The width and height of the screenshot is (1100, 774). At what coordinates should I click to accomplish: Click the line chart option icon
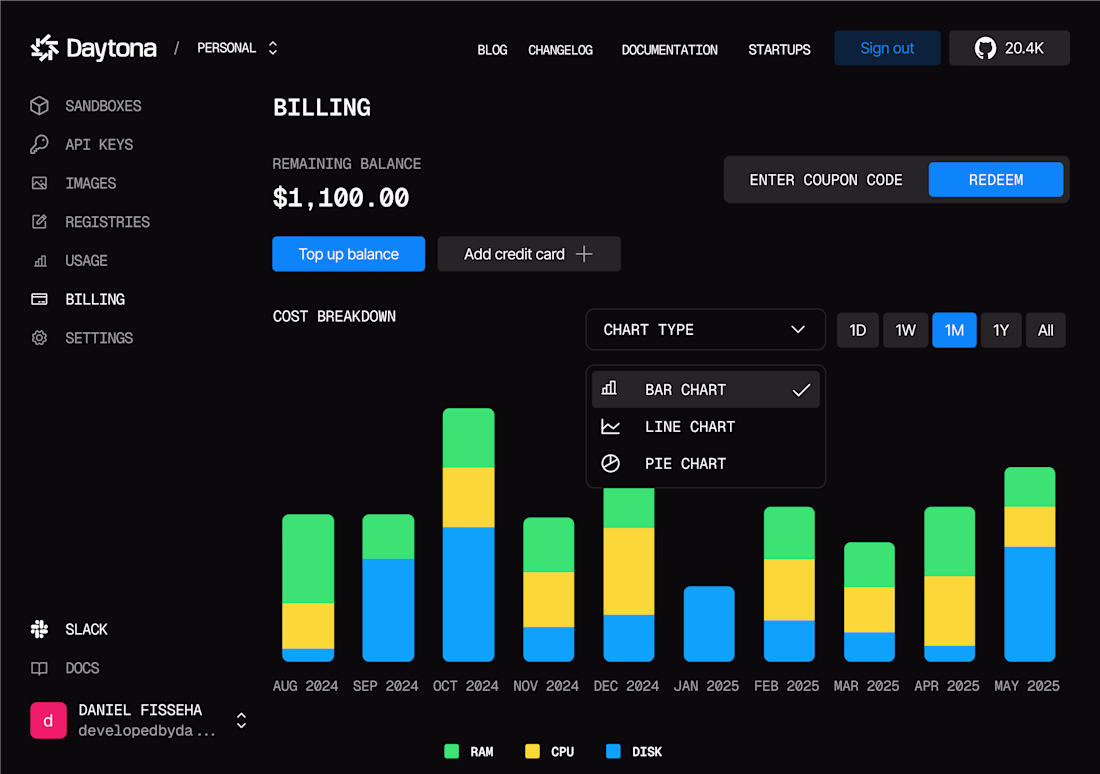(610, 427)
